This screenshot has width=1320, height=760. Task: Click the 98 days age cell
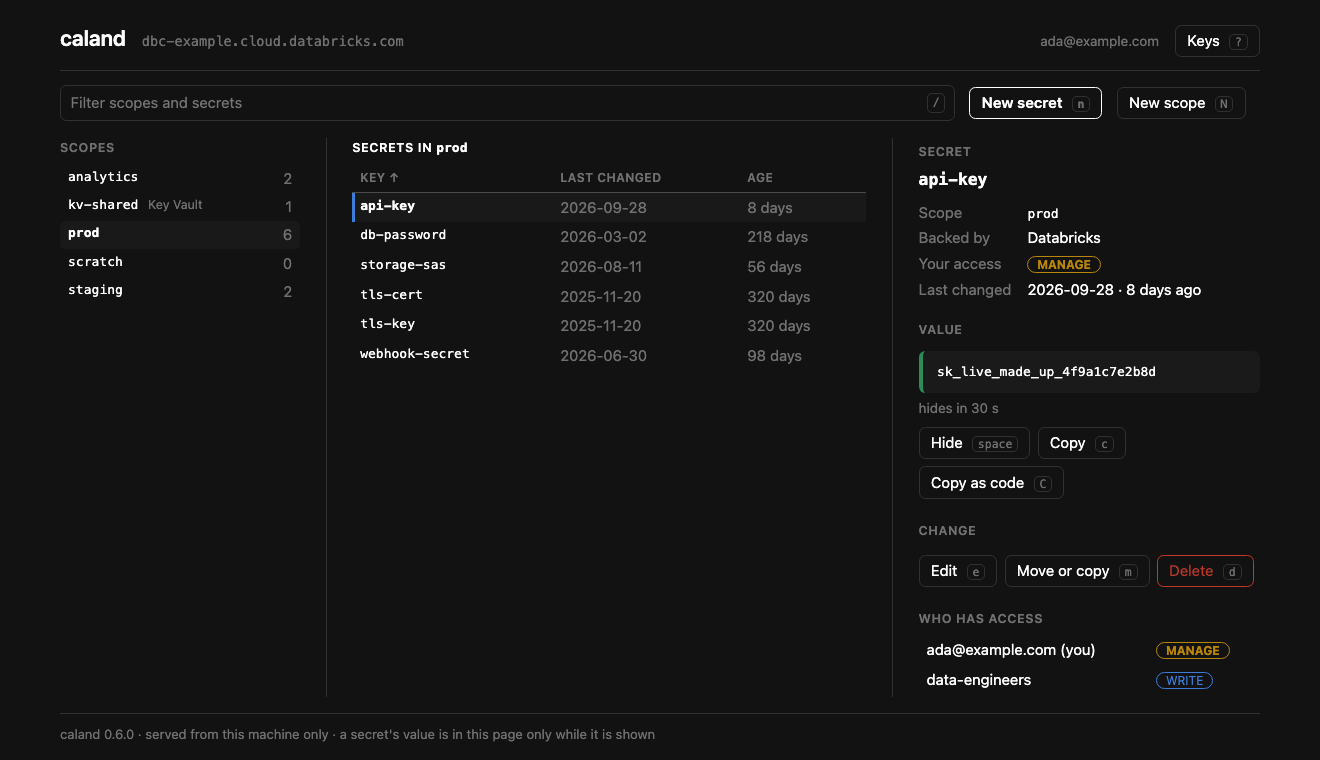(774, 356)
